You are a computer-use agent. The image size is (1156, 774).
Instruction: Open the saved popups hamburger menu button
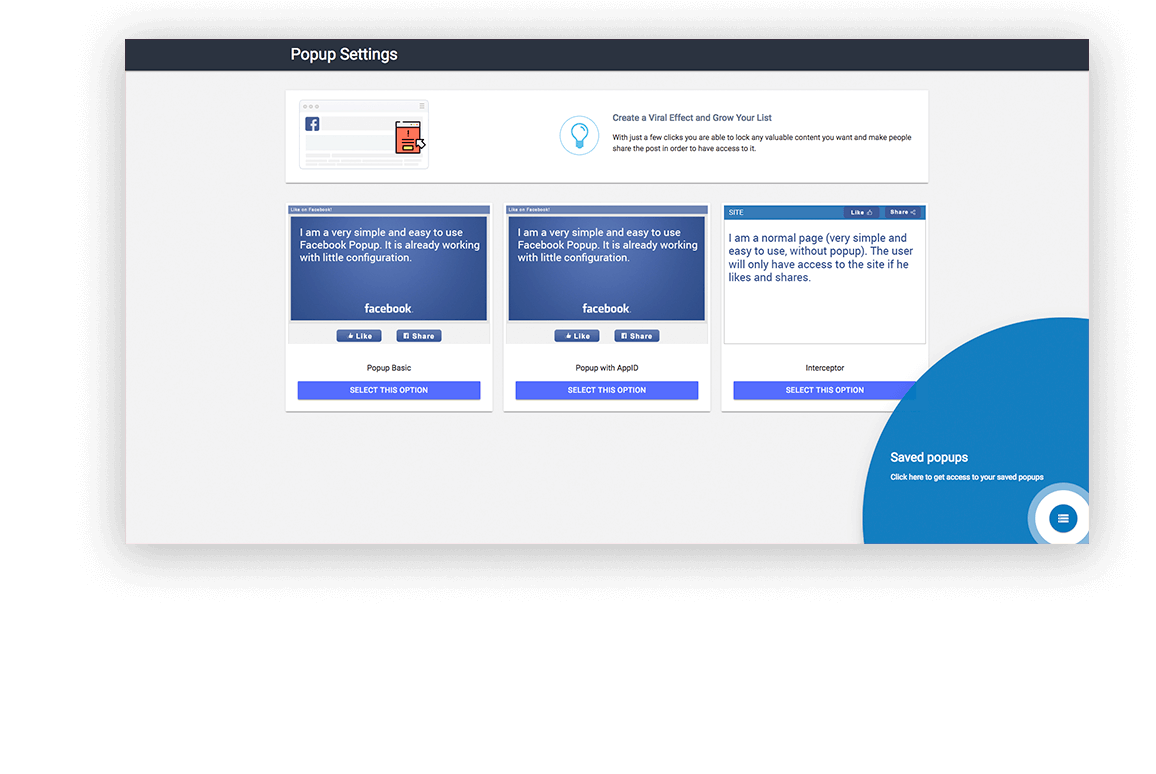(x=1062, y=518)
